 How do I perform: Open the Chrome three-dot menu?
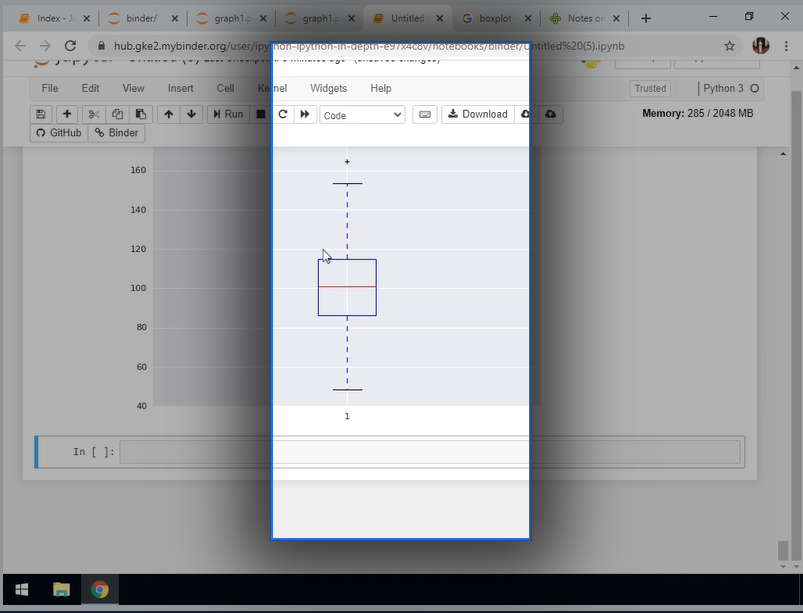(786, 46)
